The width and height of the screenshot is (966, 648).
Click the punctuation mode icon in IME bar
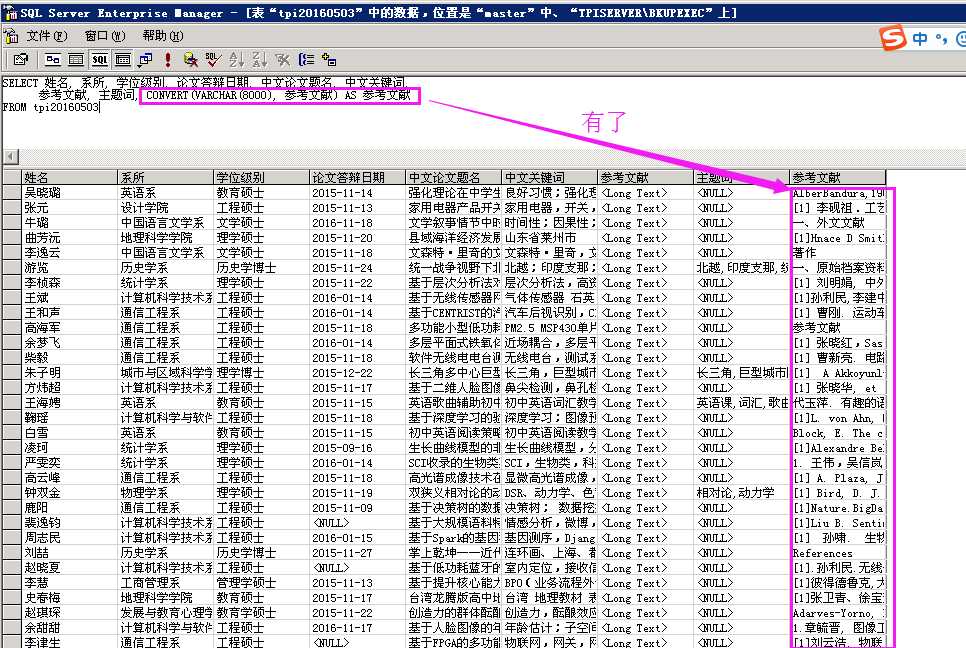[x=941, y=39]
